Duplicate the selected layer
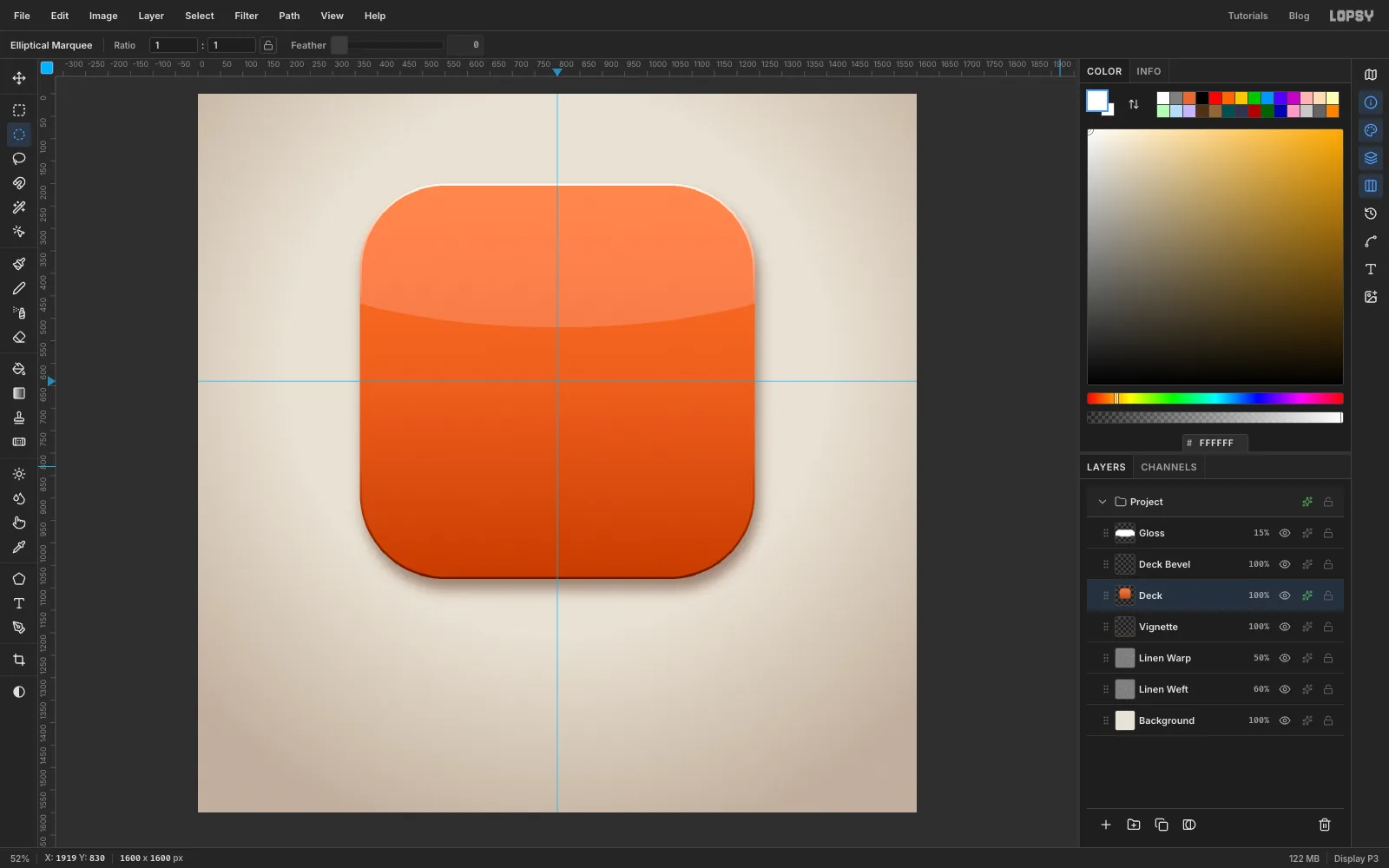The image size is (1389, 868). click(1162, 825)
